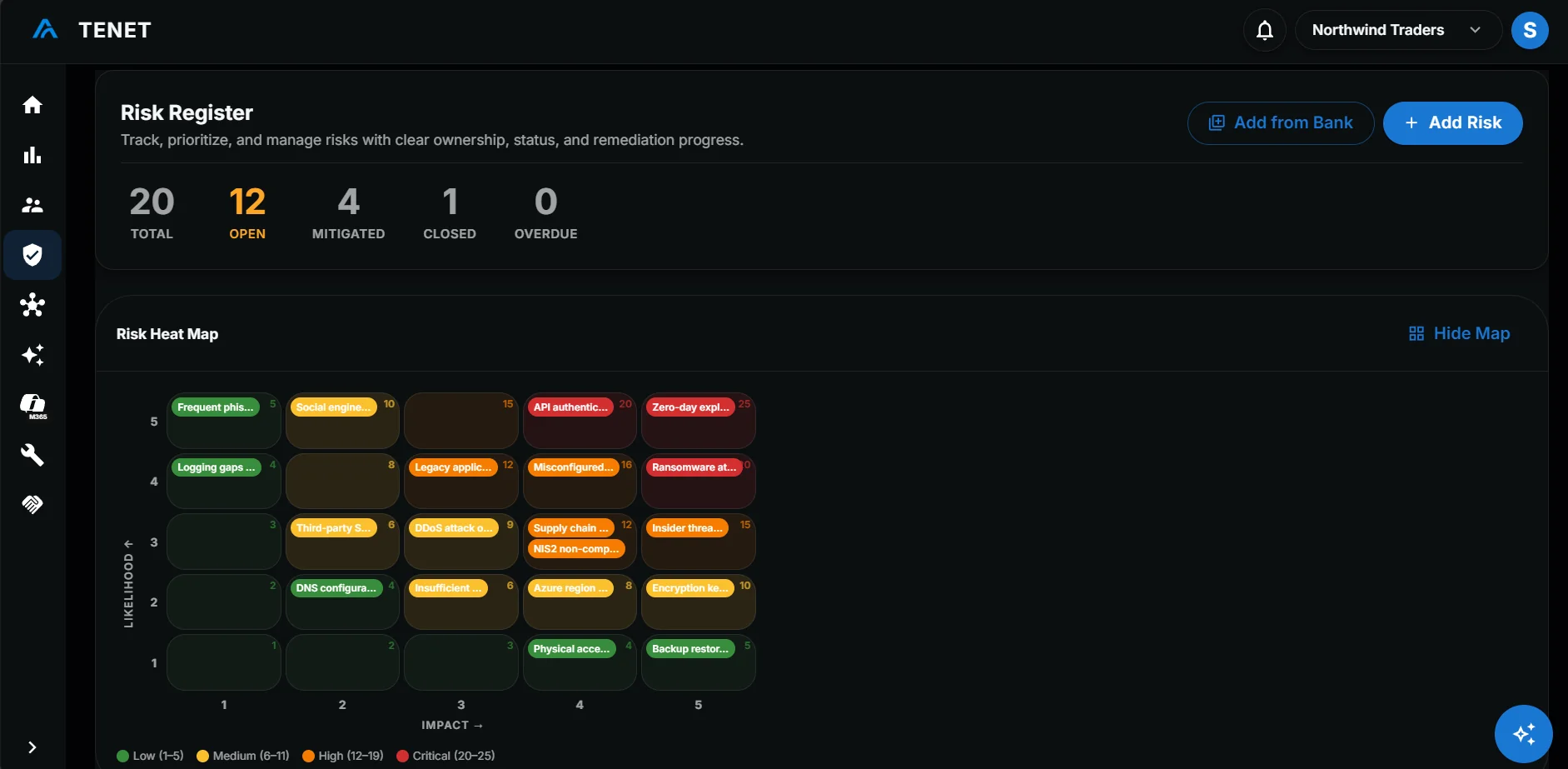
Task: Filter by 0 Overdue risks
Action: 545,212
